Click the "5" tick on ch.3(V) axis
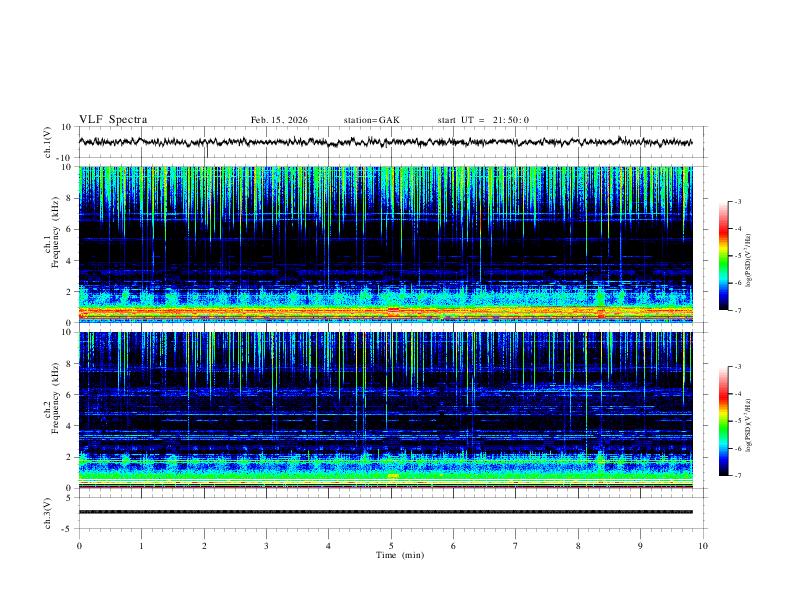The image size is (792, 612). [x=70, y=498]
